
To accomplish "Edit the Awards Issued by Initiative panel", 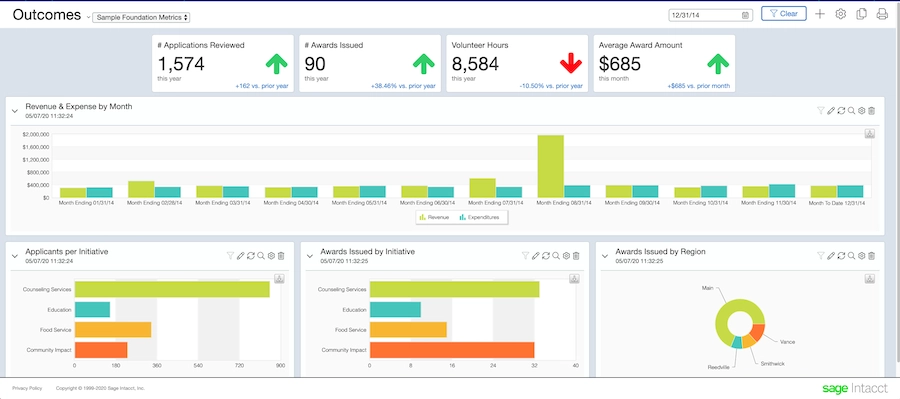I will [x=536, y=256].
